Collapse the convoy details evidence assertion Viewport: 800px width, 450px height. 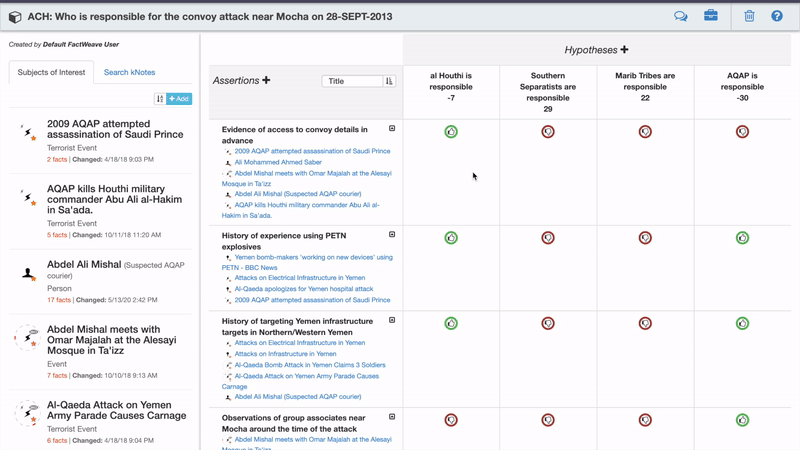click(x=392, y=129)
